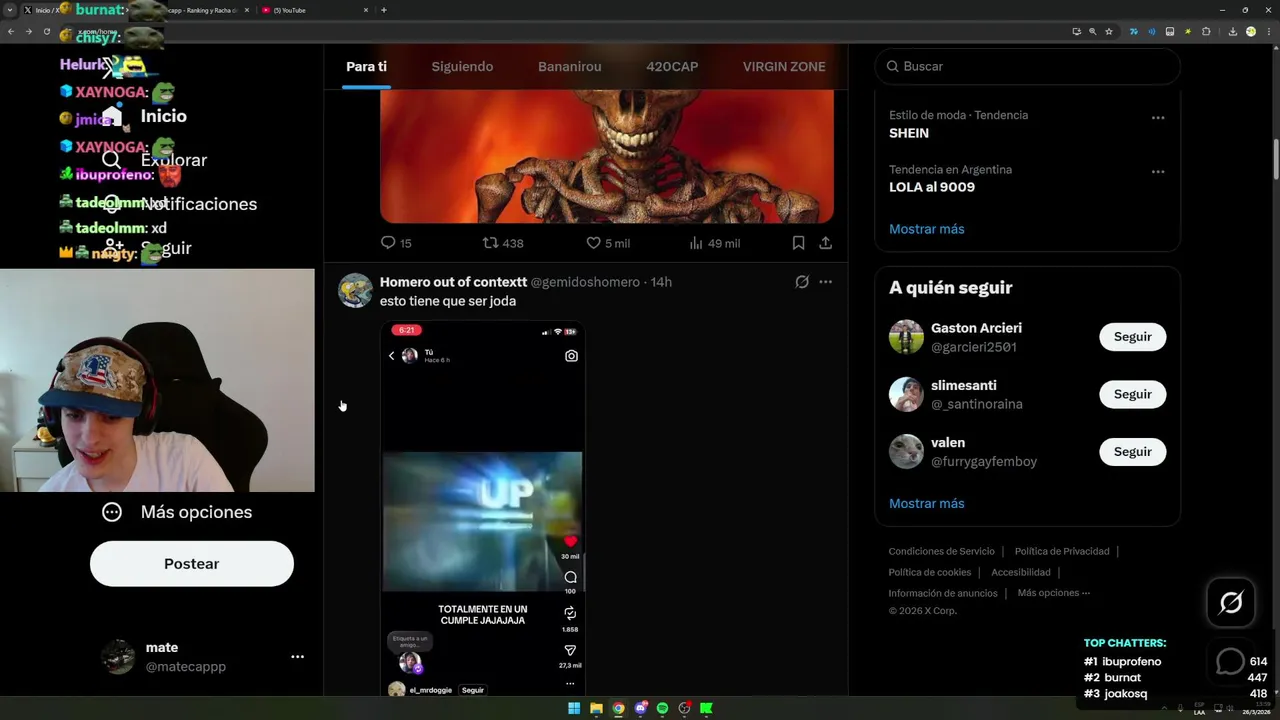The height and width of the screenshot is (720, 1280).
Task: Expand footer Más opciones menu
Action: pyautogui.click(x=1054, y=593)
